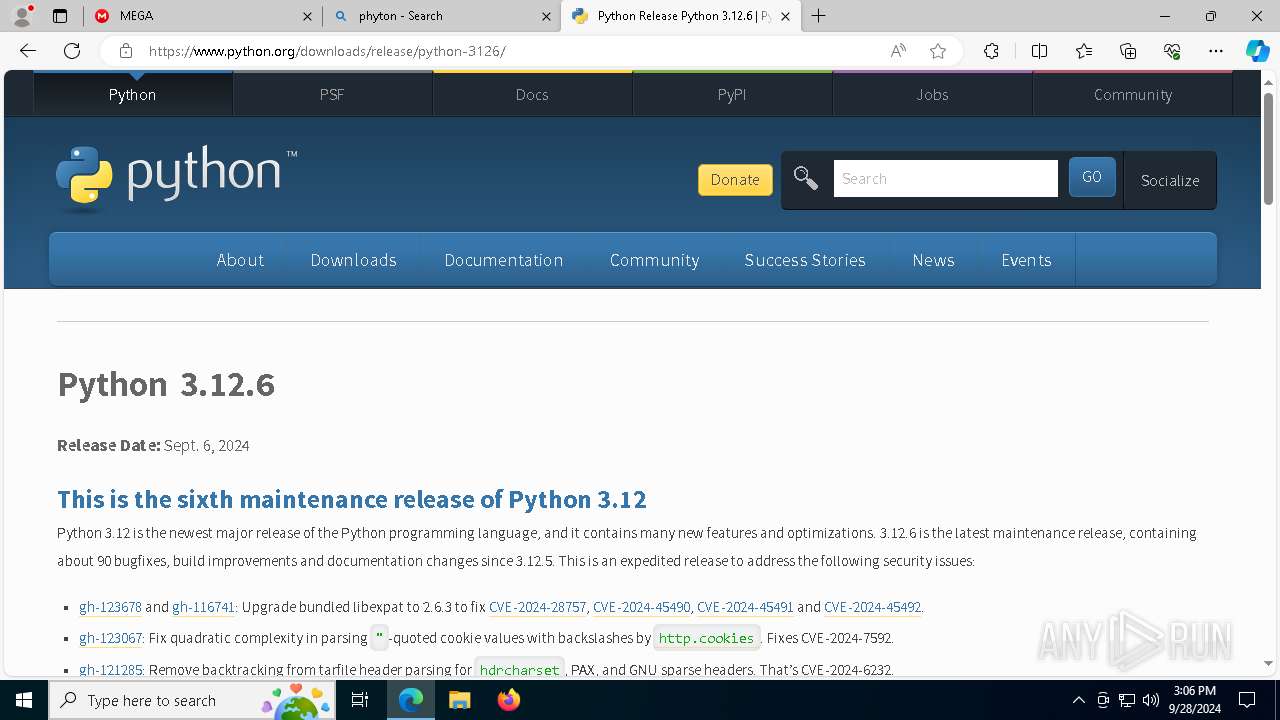Open the Success Stories menu
Image resolution: width=1280 pixels, height=720 pixels.
pos(805,260)
